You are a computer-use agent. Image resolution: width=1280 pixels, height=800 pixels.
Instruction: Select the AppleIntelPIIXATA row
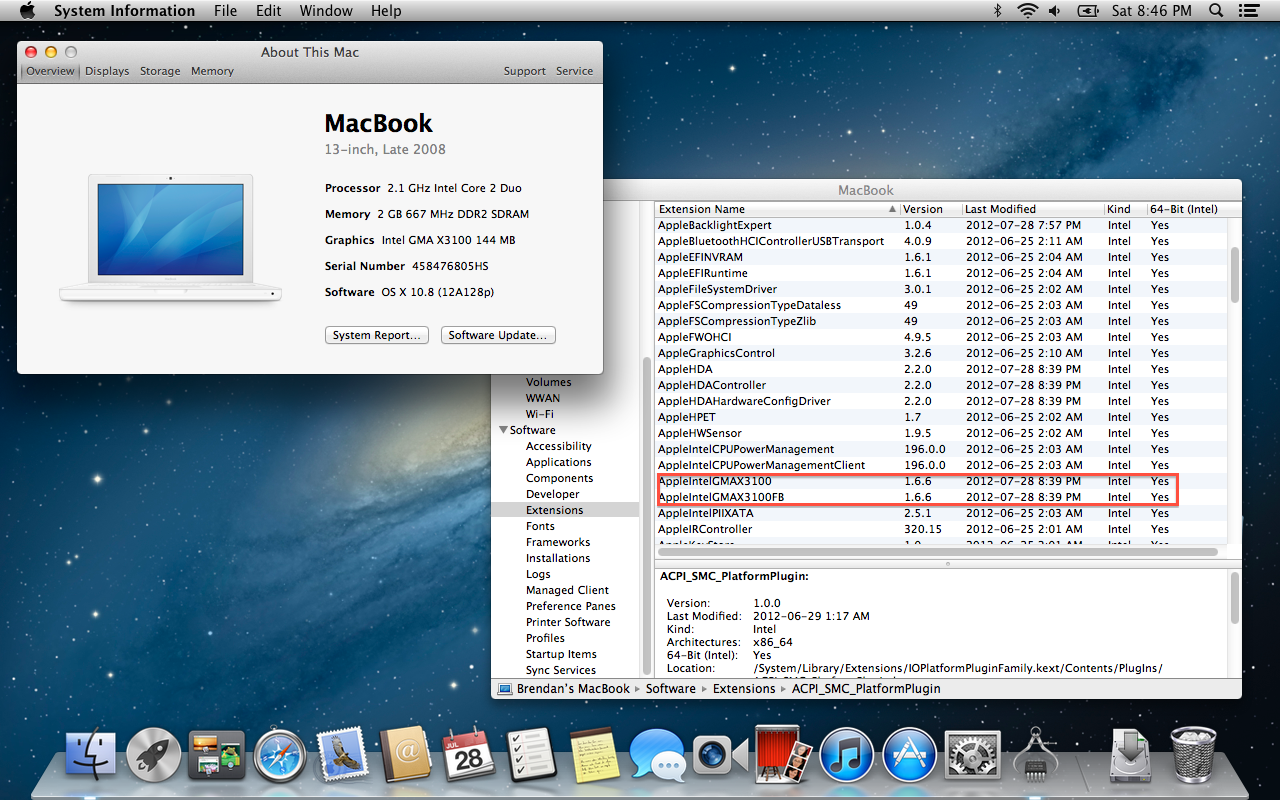tap(940, 513)
